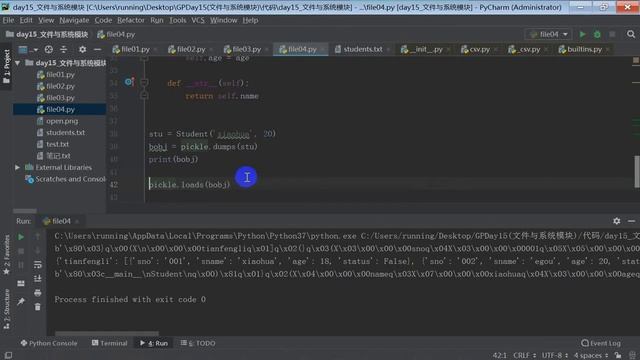Viewport: 640px width, 360px height.
Task: Open the Tools menu
Action: point(178,20)
